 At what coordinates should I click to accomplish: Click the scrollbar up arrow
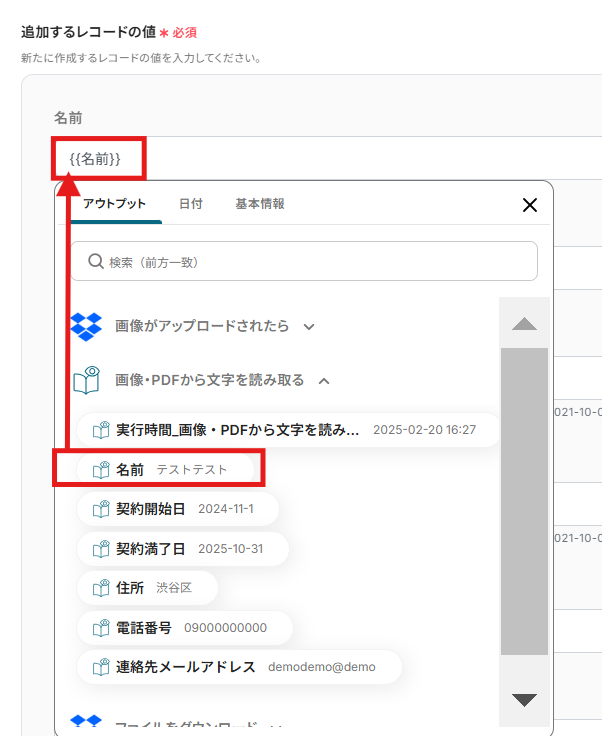[524, 324]
